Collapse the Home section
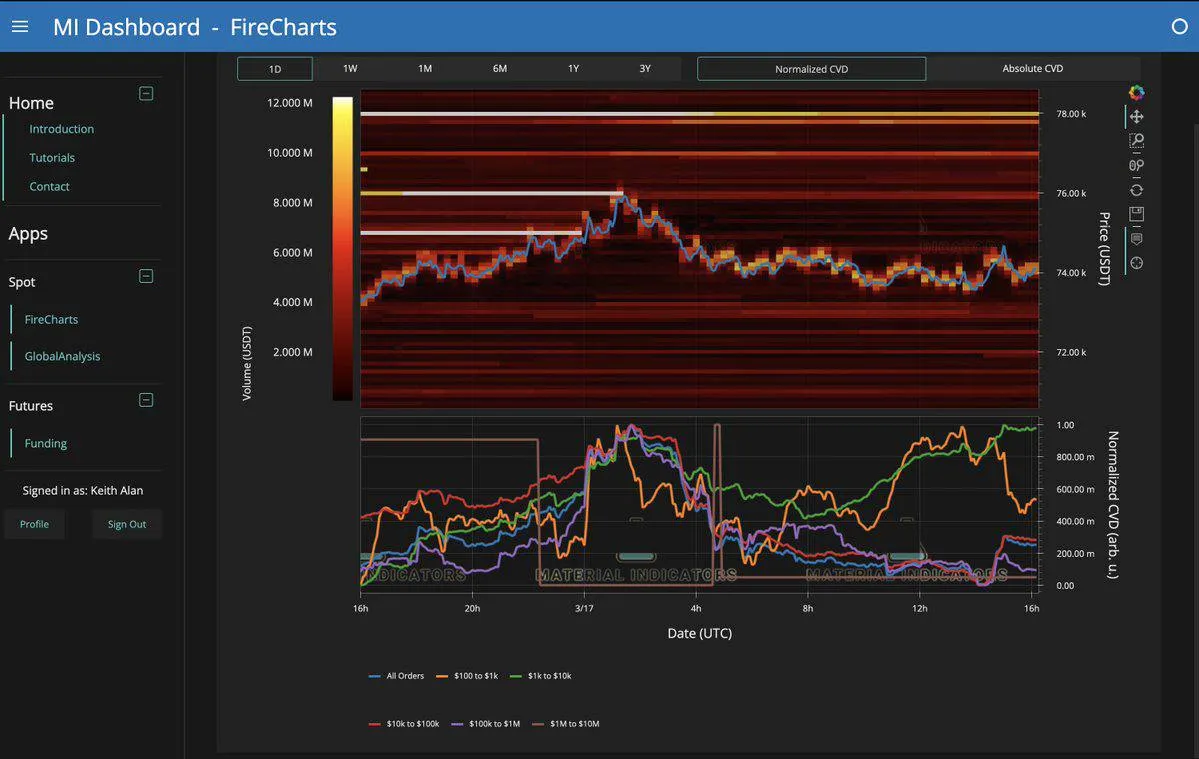Viewport: 1199px width, 759px height. click(x=146, y=94)
